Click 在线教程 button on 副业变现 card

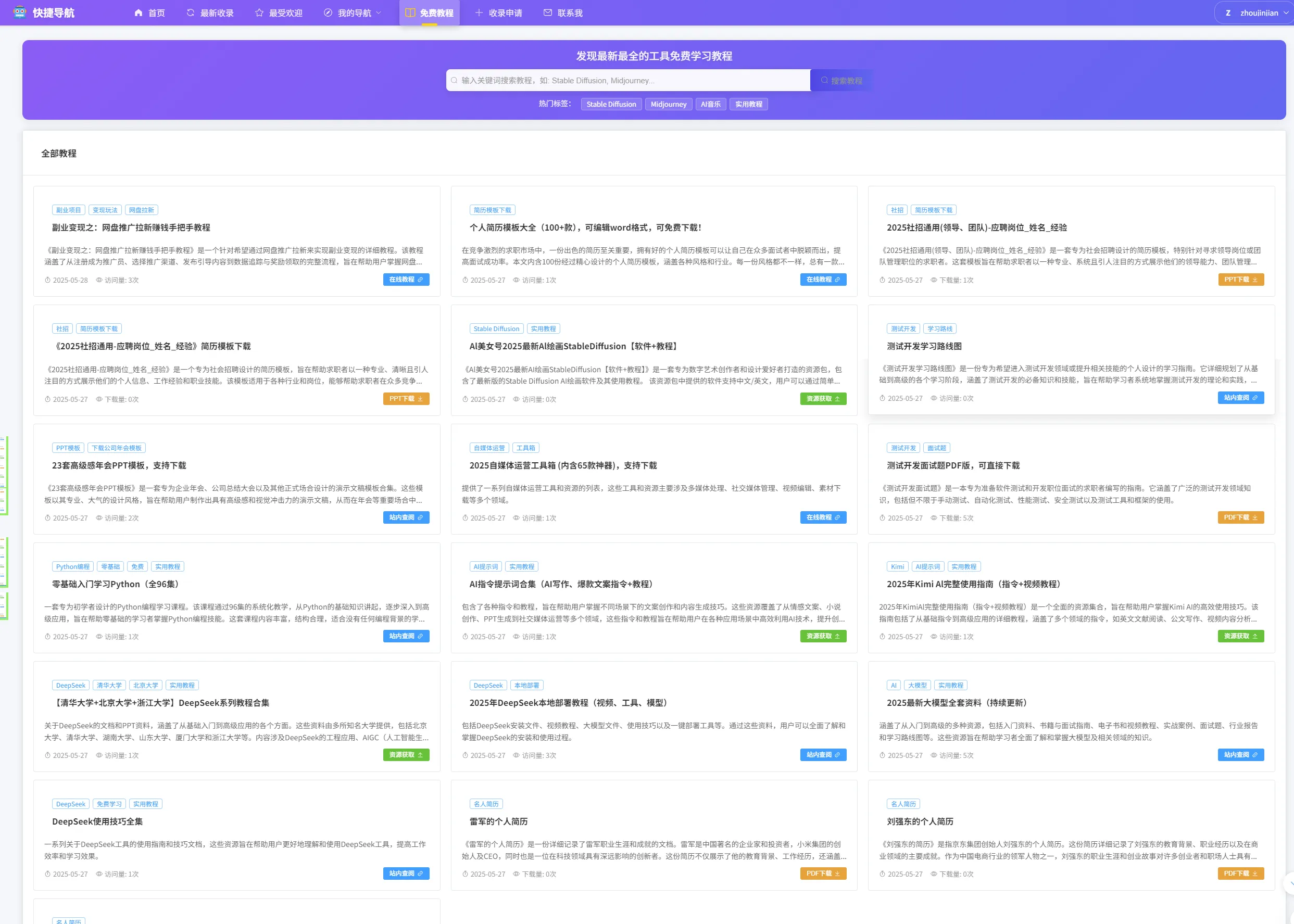coord(406,280)
